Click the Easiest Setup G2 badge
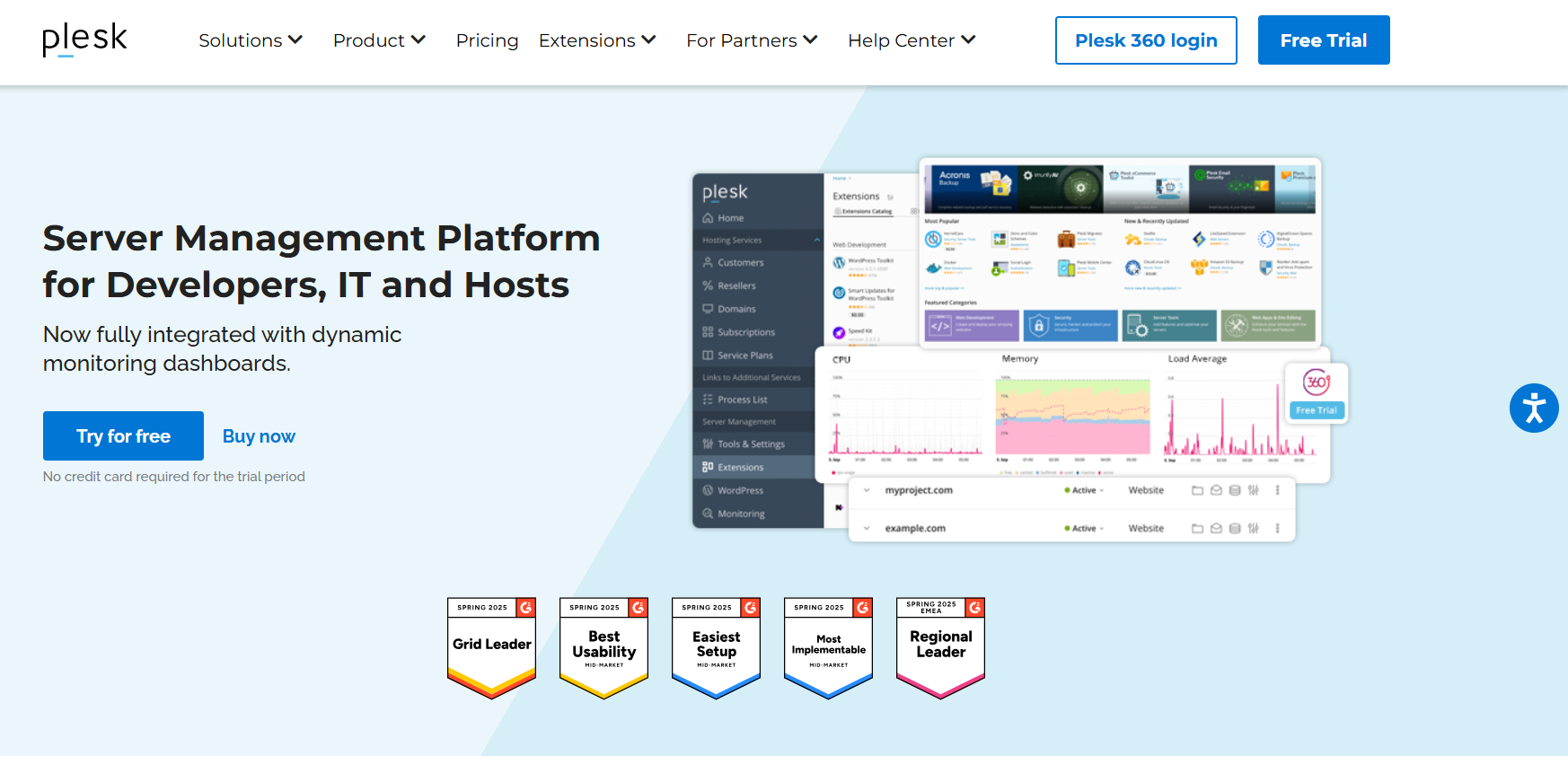Viewport: 1568px width, 773px height. 716,647
